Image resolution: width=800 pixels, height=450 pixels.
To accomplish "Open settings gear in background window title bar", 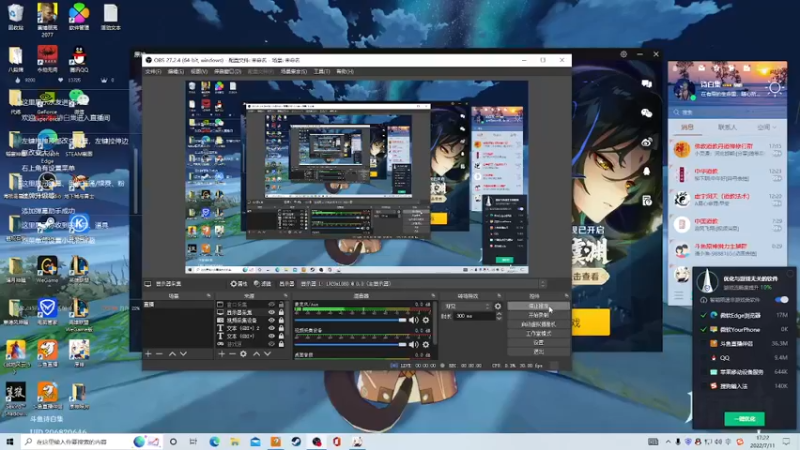I will pyautogui.click(x=623, y=54).
